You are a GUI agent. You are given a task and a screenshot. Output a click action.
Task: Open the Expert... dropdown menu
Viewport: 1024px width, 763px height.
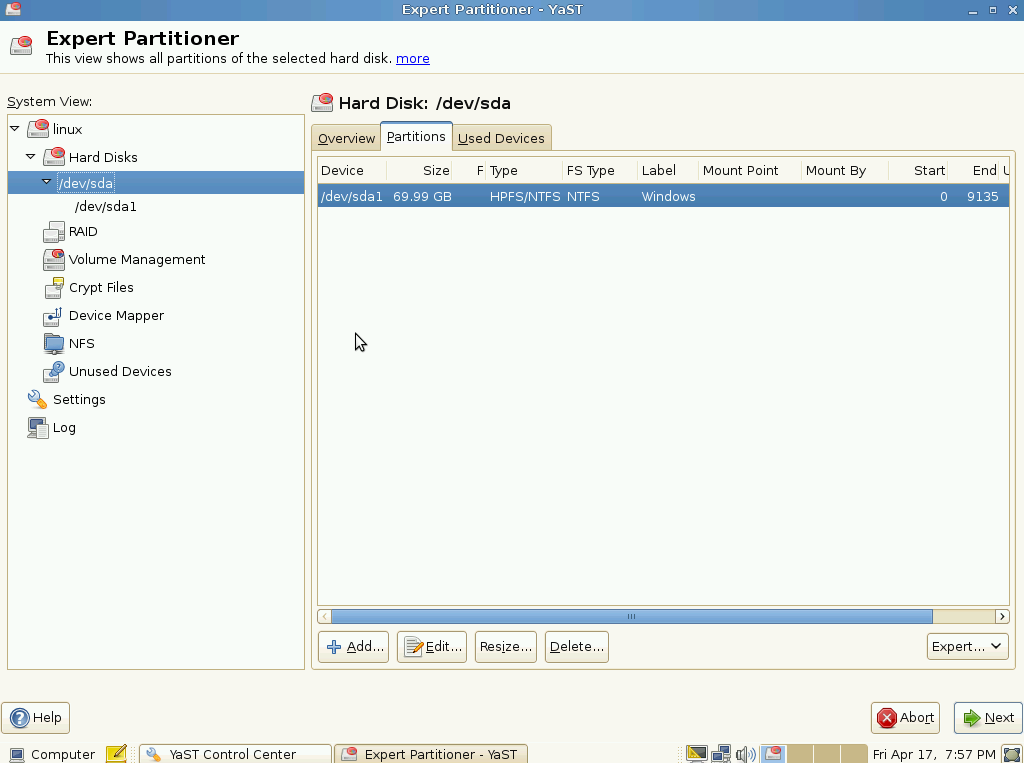click(967, 646)
